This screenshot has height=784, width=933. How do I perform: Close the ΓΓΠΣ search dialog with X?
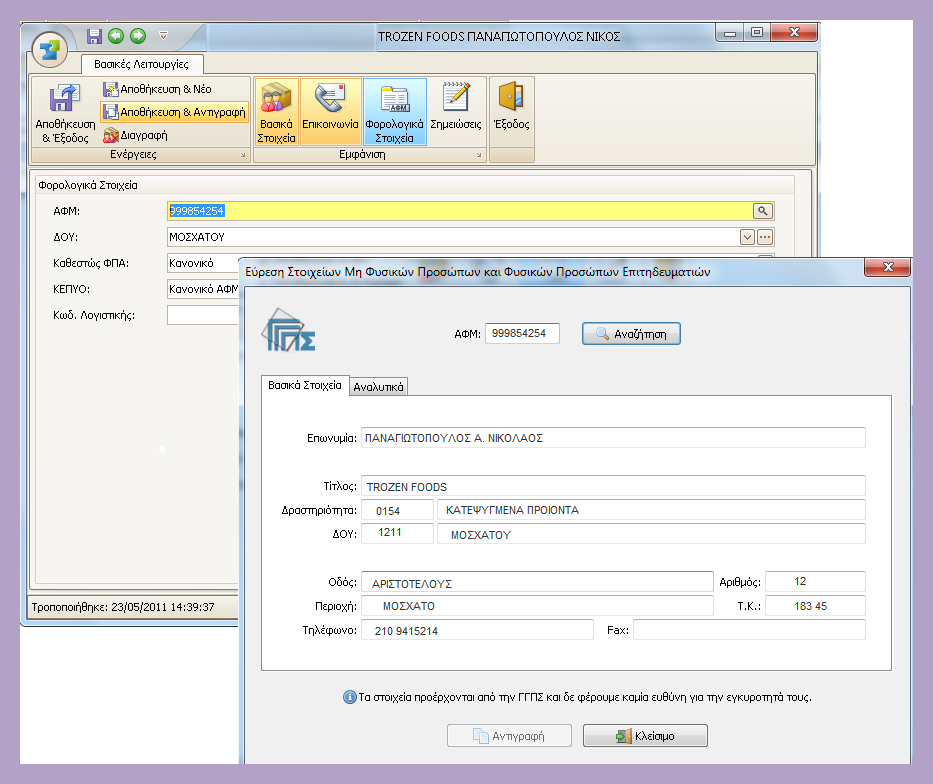point(888,267)
